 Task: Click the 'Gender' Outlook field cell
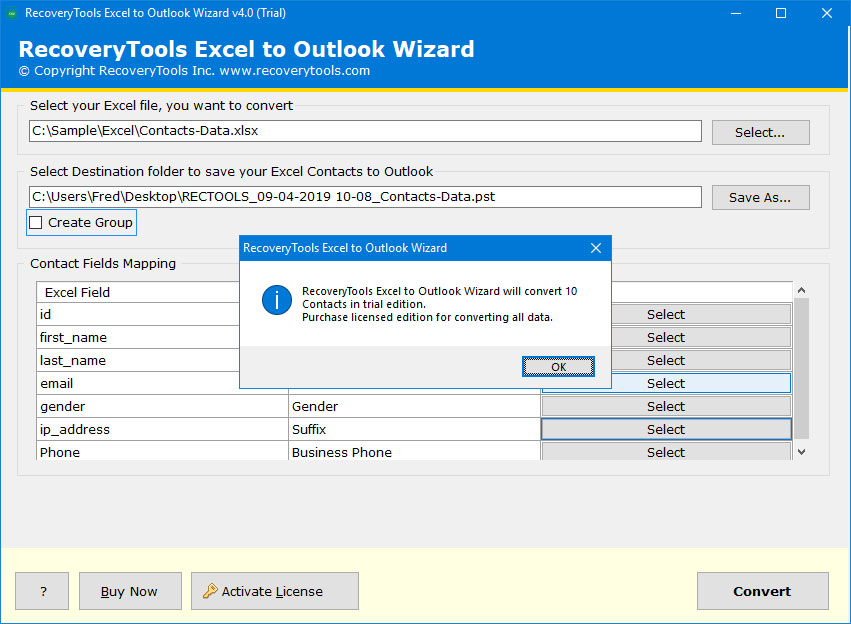click(x=414, y=406)
